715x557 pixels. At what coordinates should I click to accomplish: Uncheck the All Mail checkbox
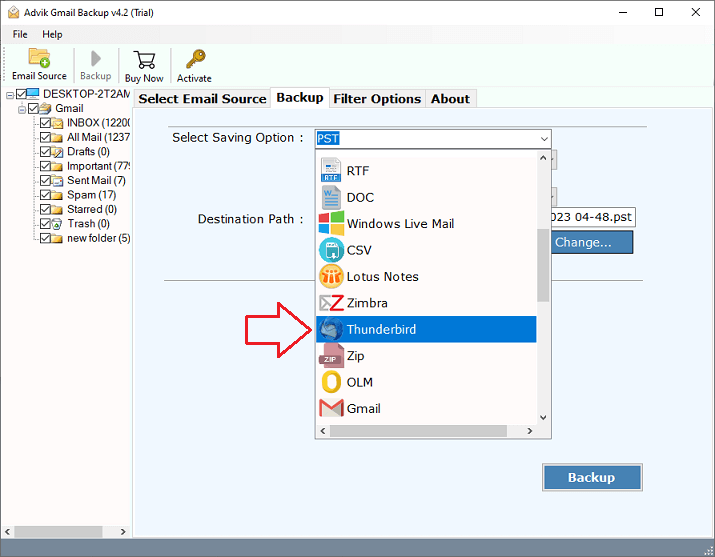[45, 137]
